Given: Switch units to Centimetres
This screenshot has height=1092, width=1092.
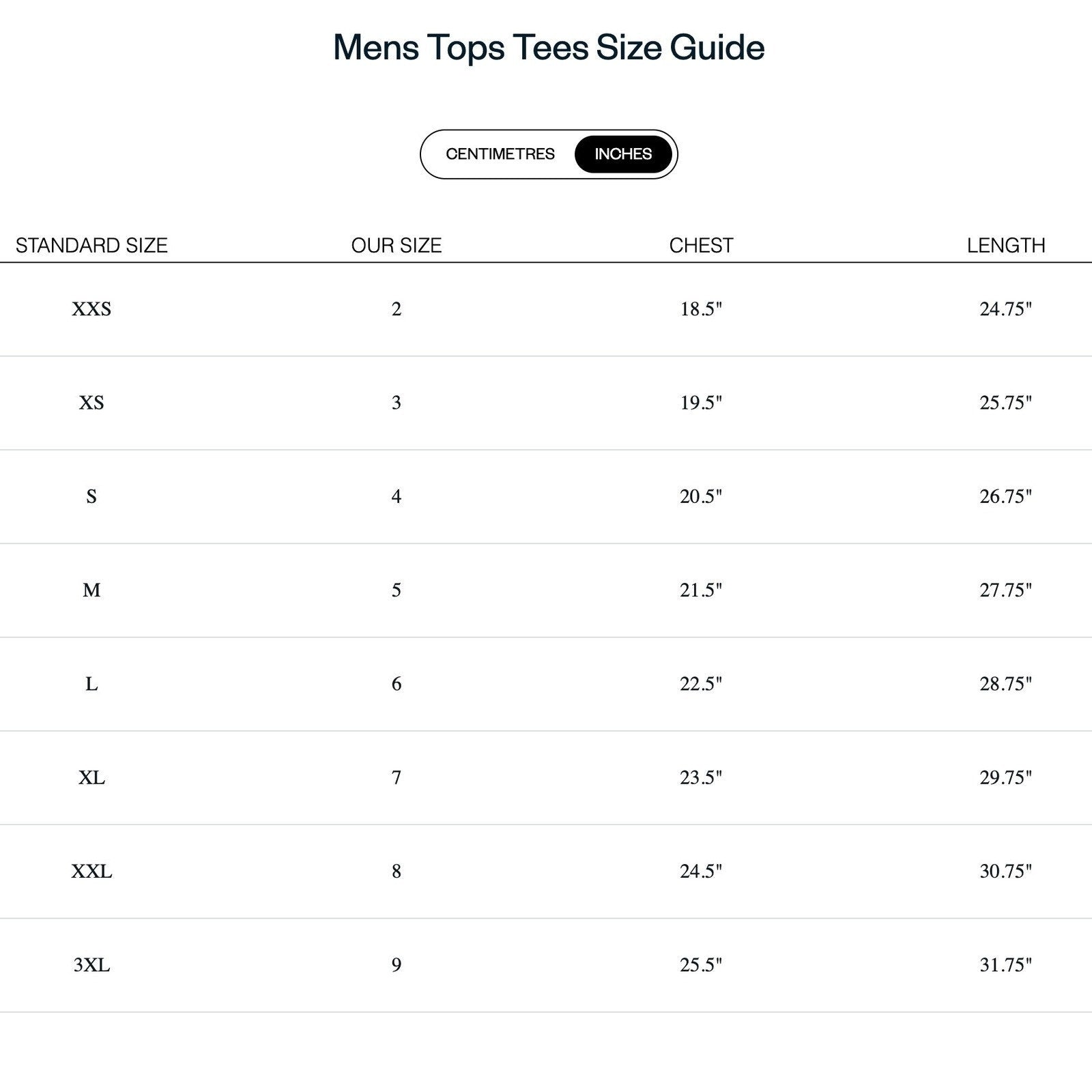Looking at the screenshot, I should pyautogui.click(x=500, y=154).
